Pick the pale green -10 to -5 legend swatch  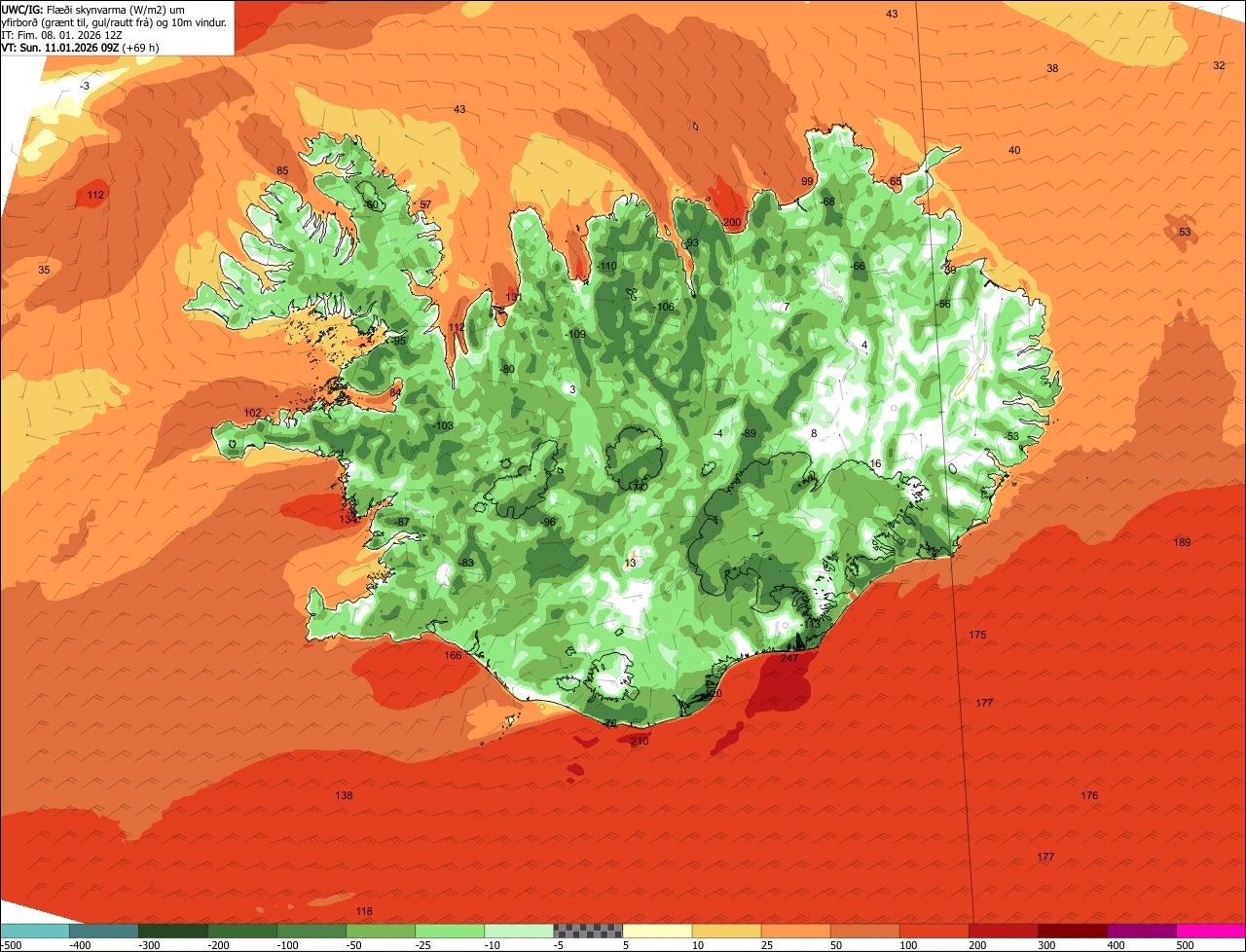518,930
